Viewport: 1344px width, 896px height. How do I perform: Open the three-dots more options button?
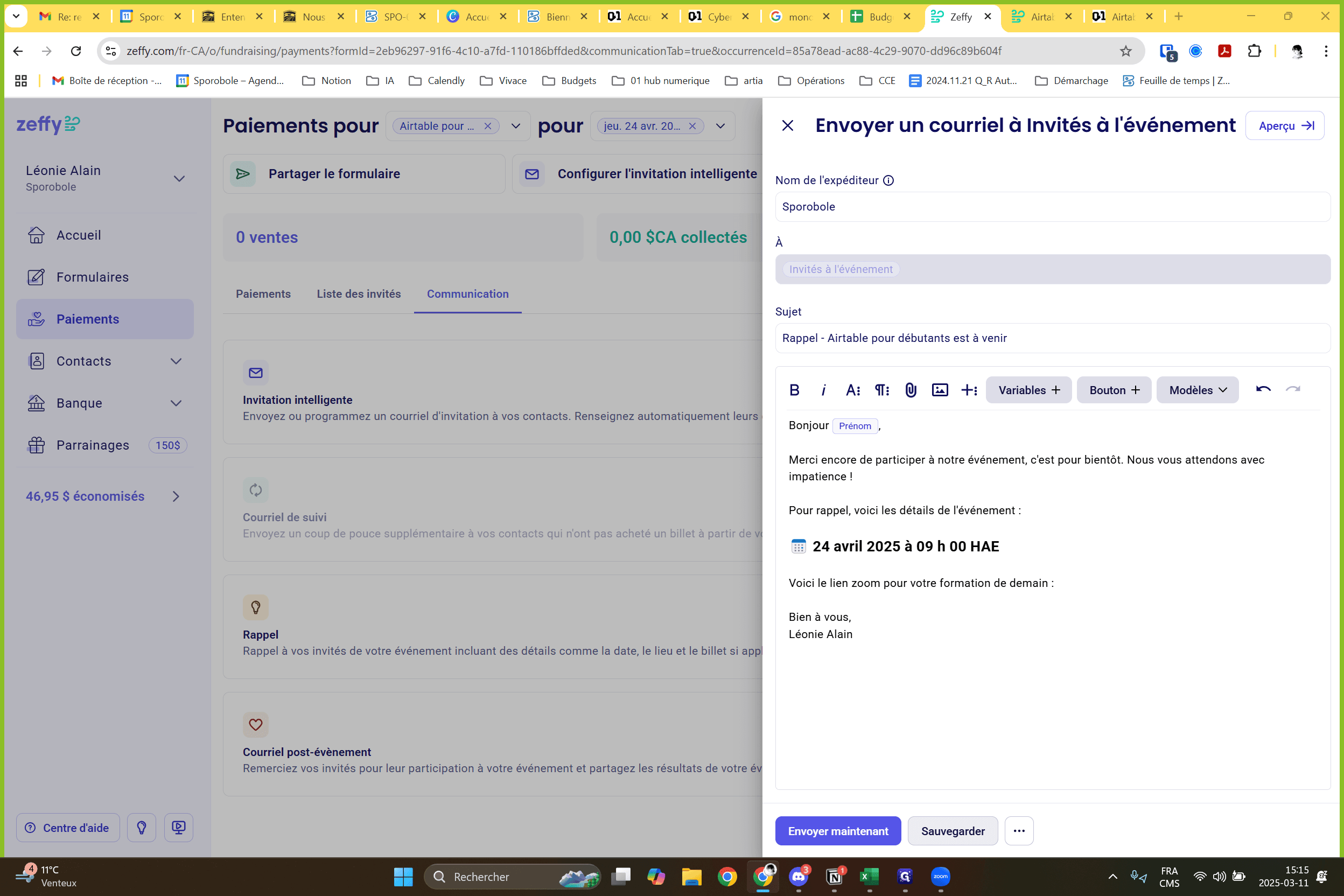(x=1019, y=830)
